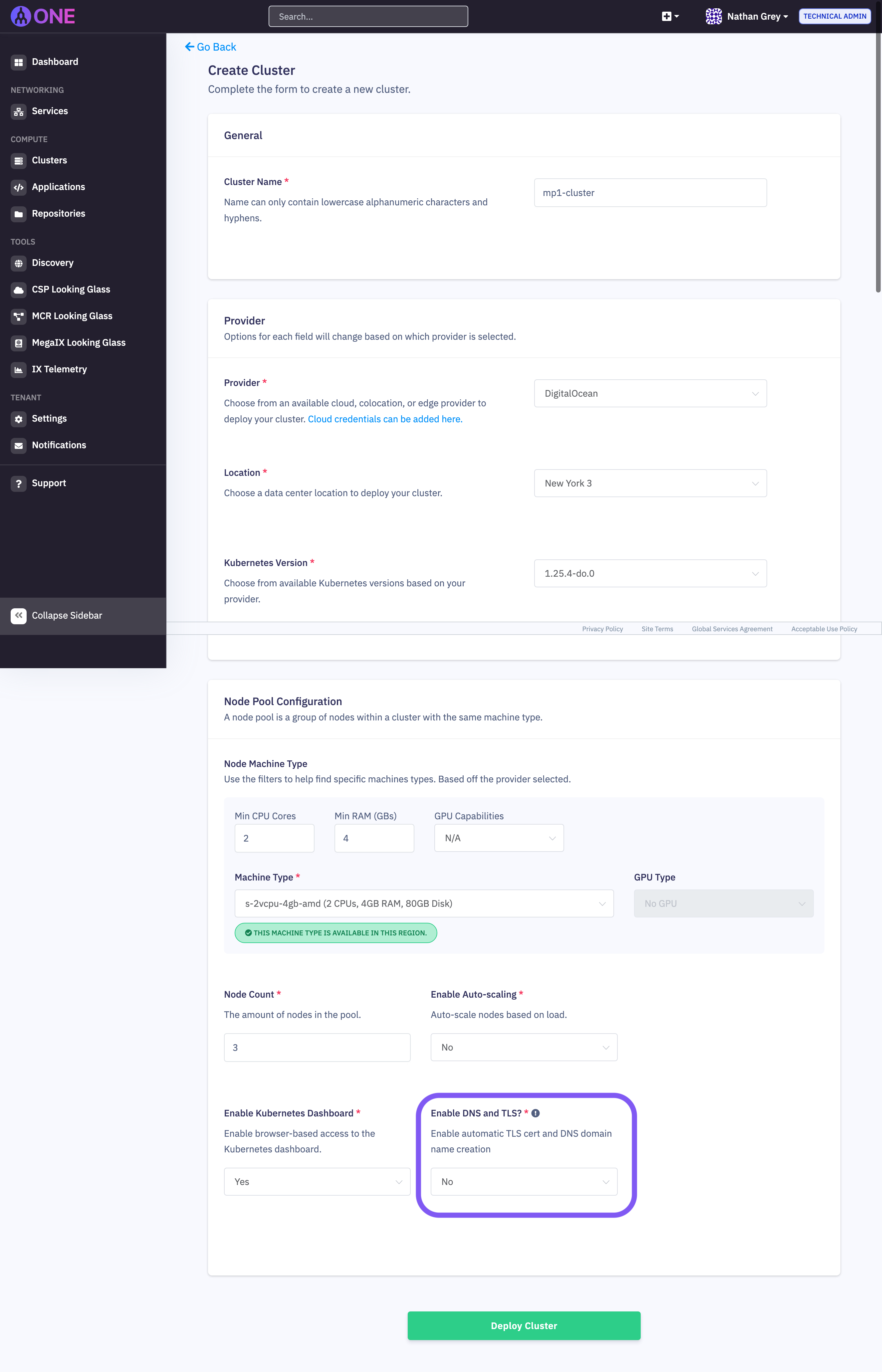Viewport: 882px width, 1372px height.
Task: Open the Dashboard from the sidebar
Action: click(x=54, y=61)
